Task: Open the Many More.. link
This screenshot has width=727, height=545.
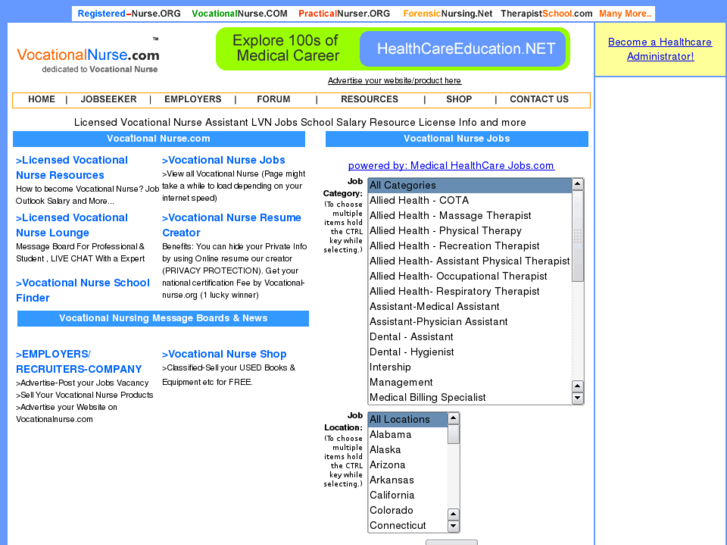Action: [x=625, y=13]
